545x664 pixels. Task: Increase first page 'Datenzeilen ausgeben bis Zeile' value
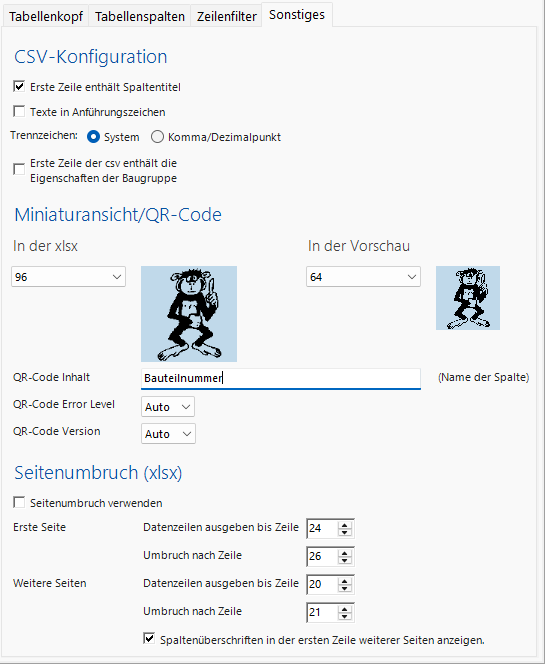[345, 525]
